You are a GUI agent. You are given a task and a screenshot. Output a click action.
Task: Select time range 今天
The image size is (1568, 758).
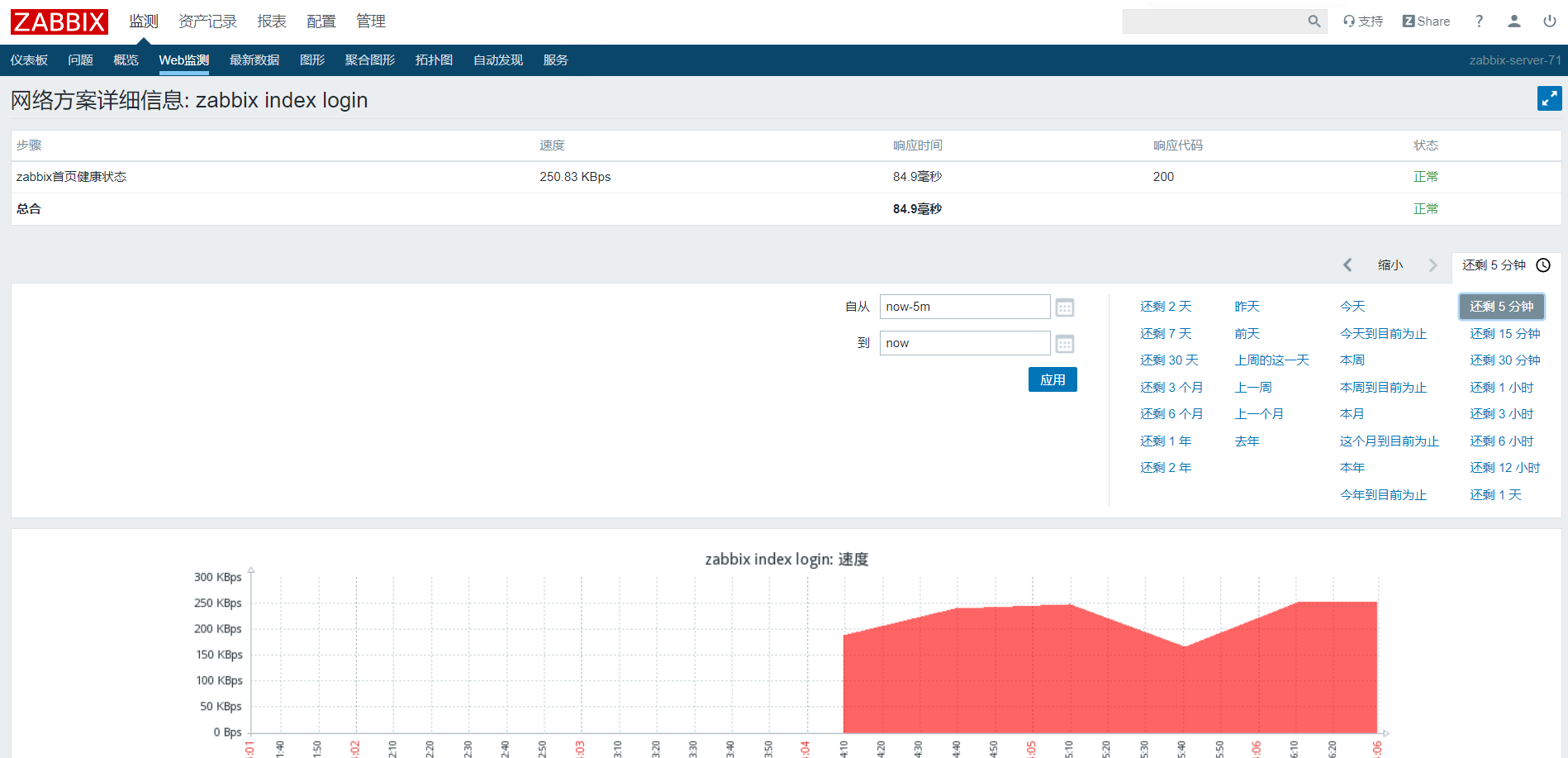pyautogui.click(x=1352, y=307)
